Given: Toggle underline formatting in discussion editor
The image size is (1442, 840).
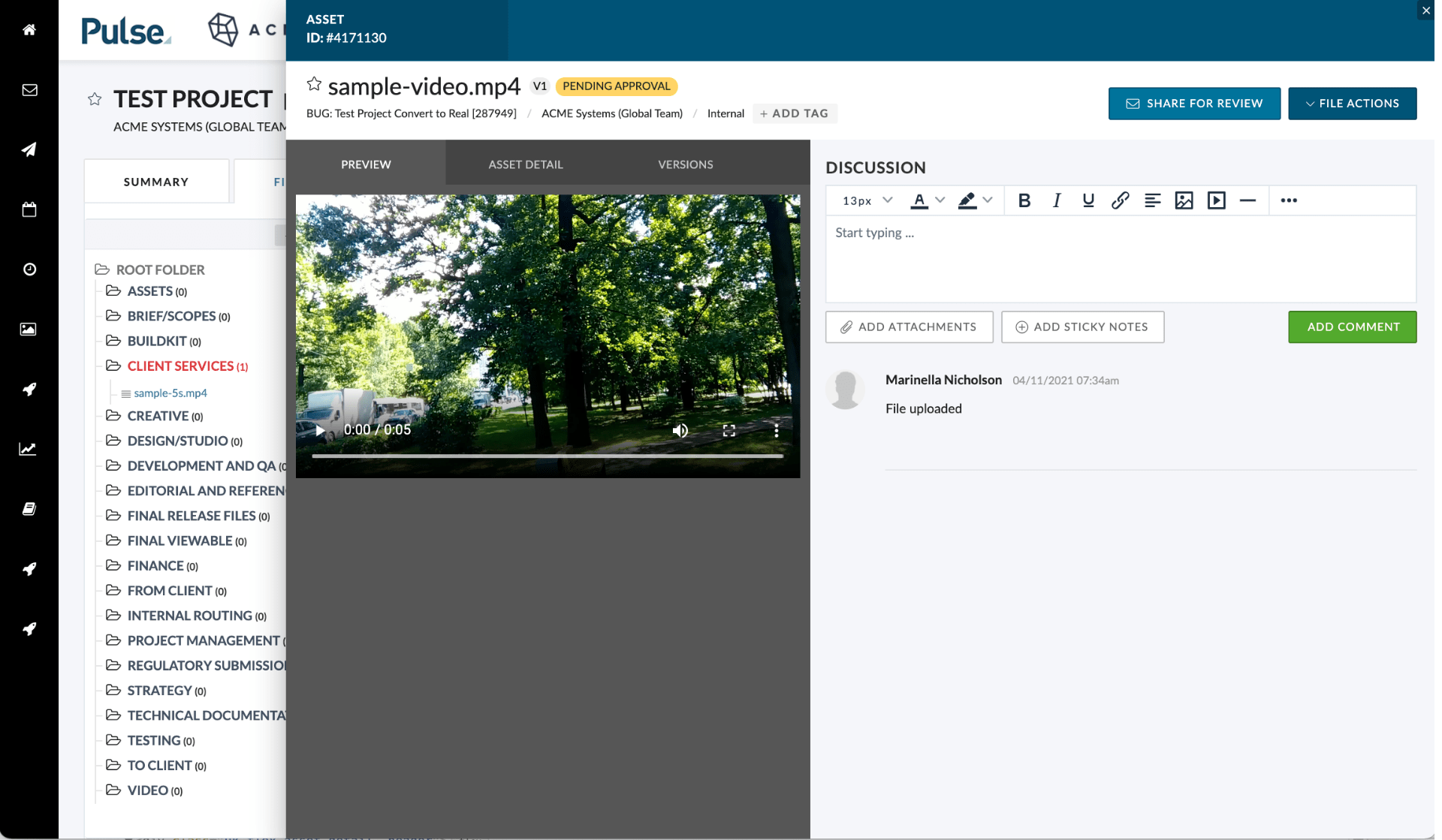Looking at the screenshot, I should [1088, 200].
